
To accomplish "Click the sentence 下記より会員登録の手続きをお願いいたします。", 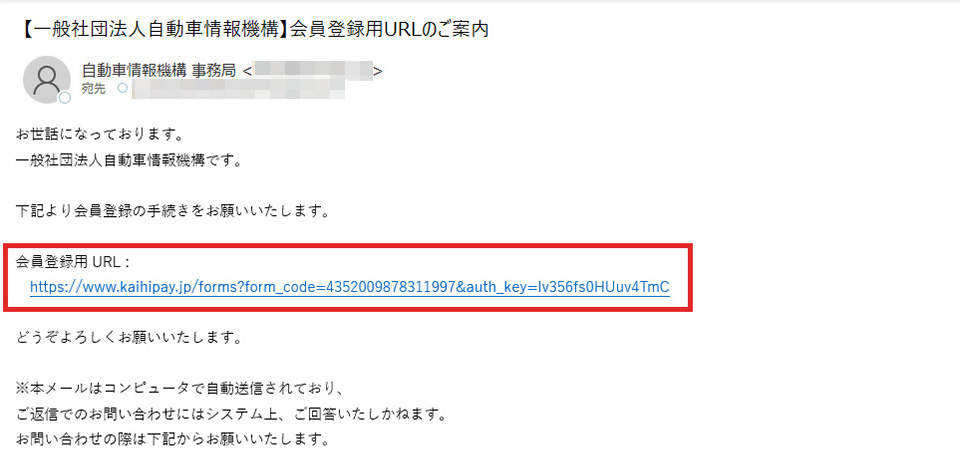I will click(173, 212).
